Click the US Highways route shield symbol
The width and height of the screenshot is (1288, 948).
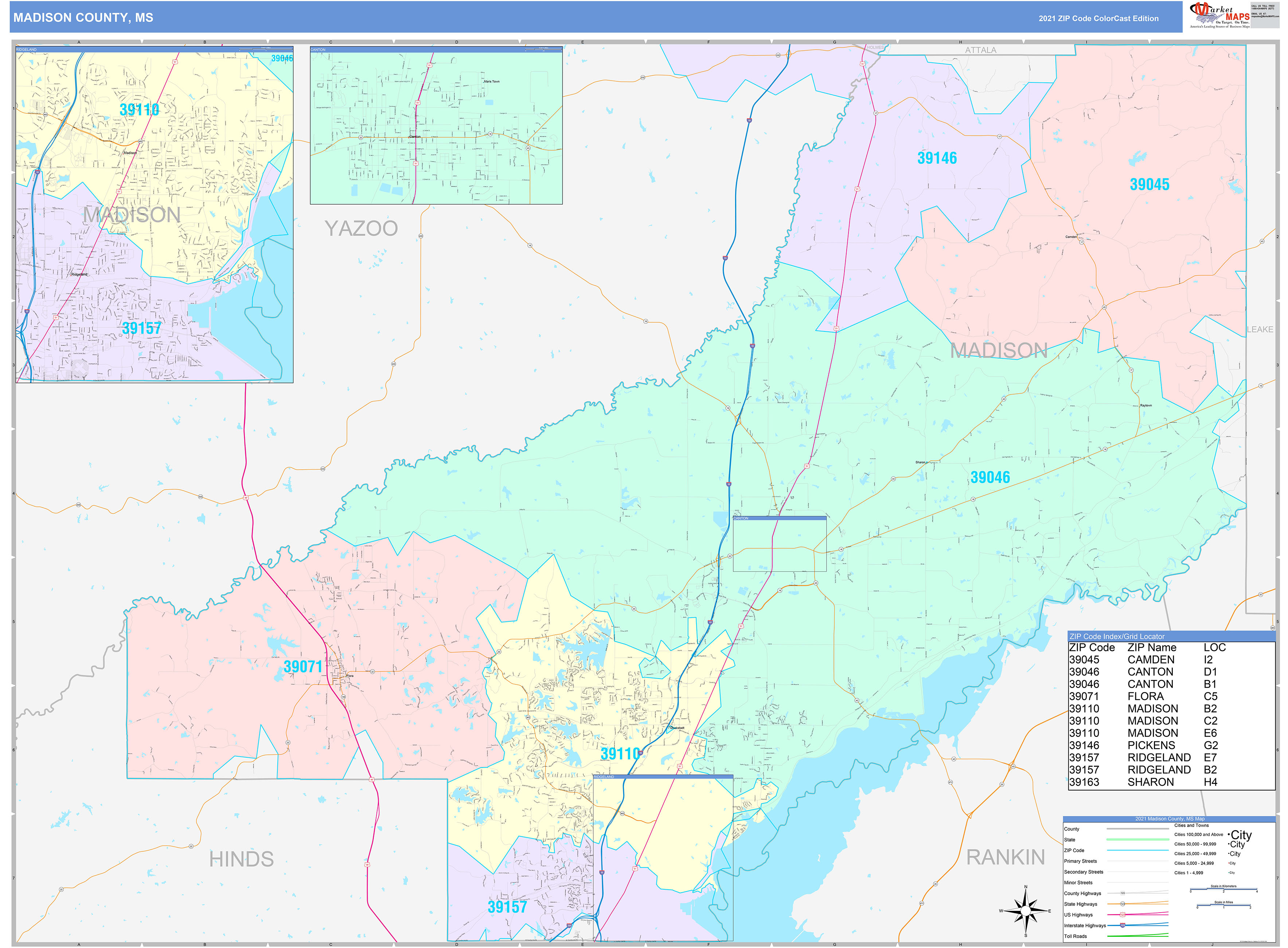(1122, 914)
